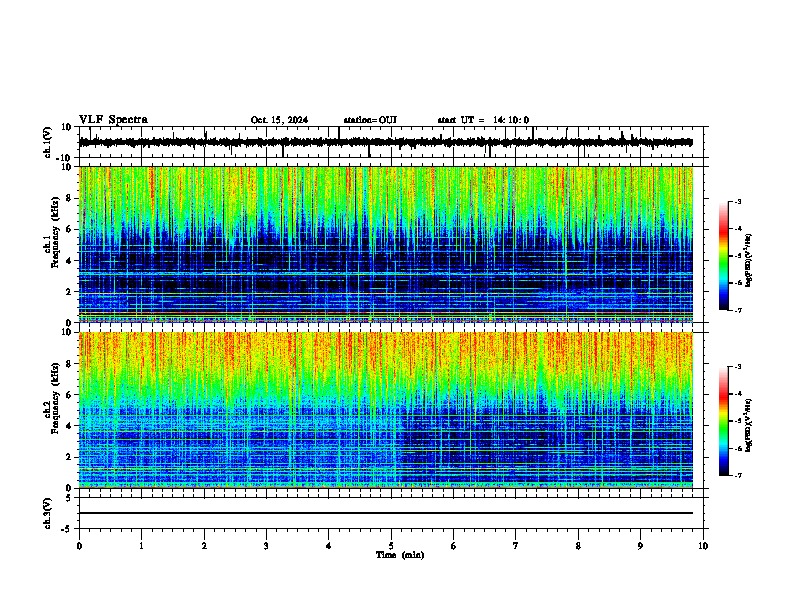Screen dimensions: 792x612
Task: Click the "VLF Spectra" title text
Action: (113, 120)
